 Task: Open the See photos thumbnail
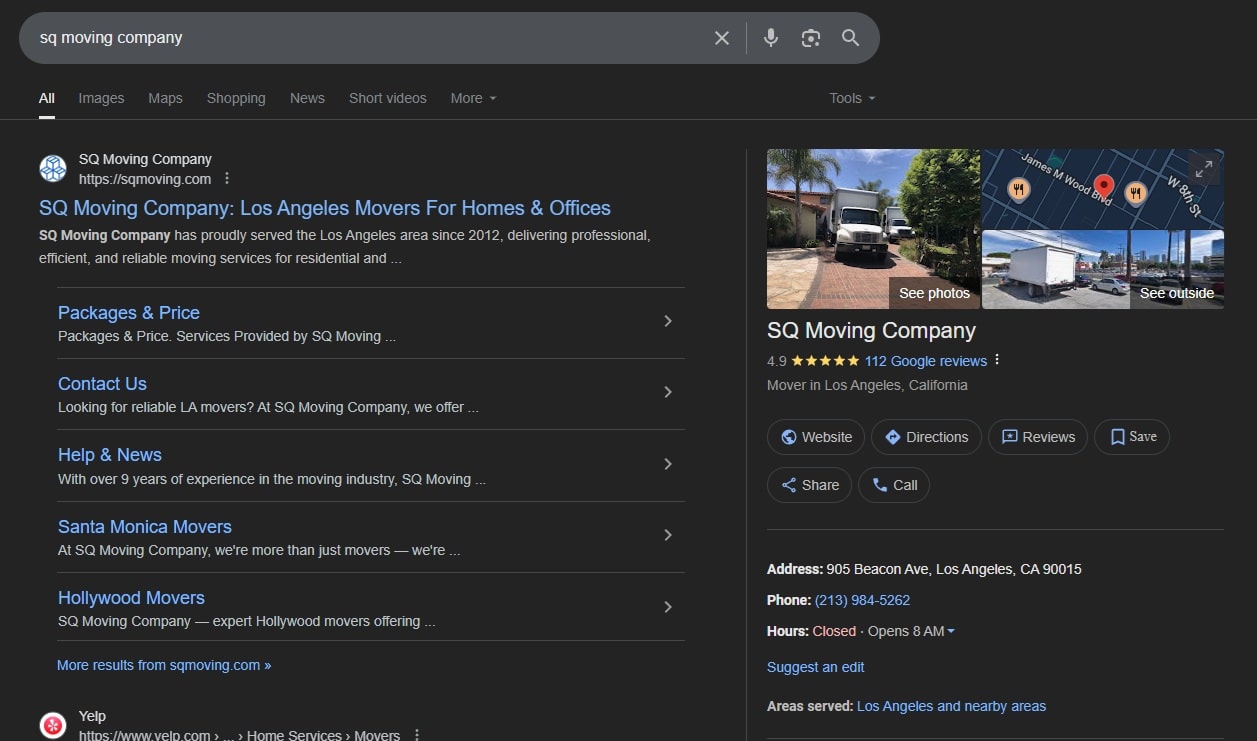pos(873,229)
